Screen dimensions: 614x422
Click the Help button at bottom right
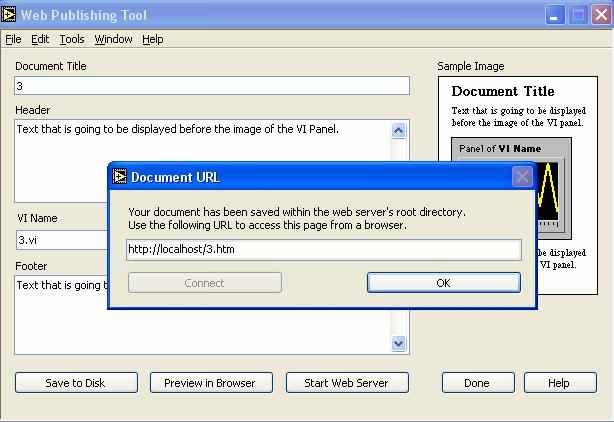559,383
